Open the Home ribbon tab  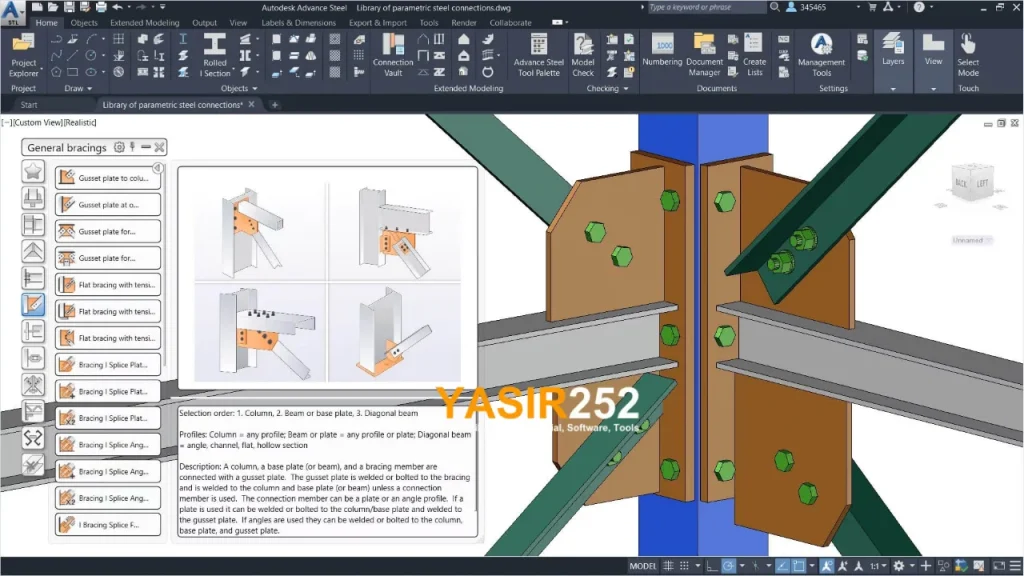(x=46, y=22)
